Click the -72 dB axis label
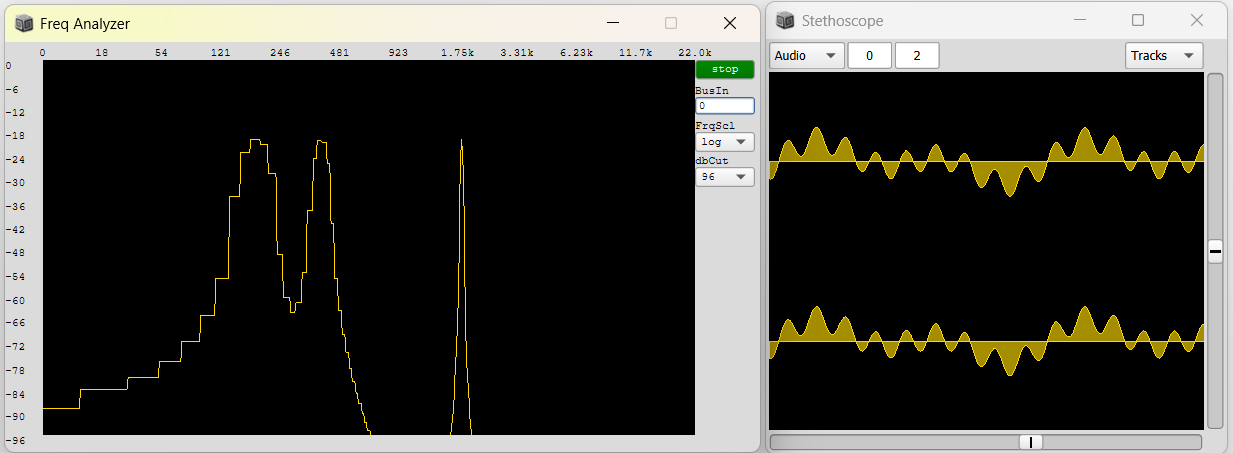The image size is (1233, 453). click(14, 346)
